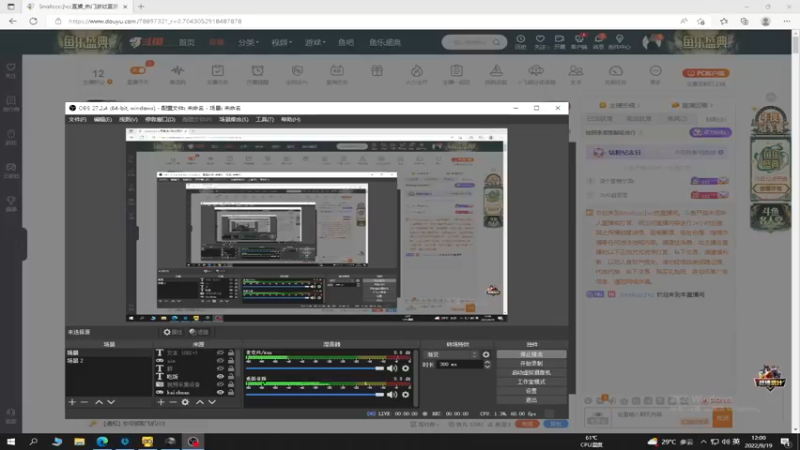
Task: Open the OBS 场景集合(S) menu
Action: coord(234,119)
